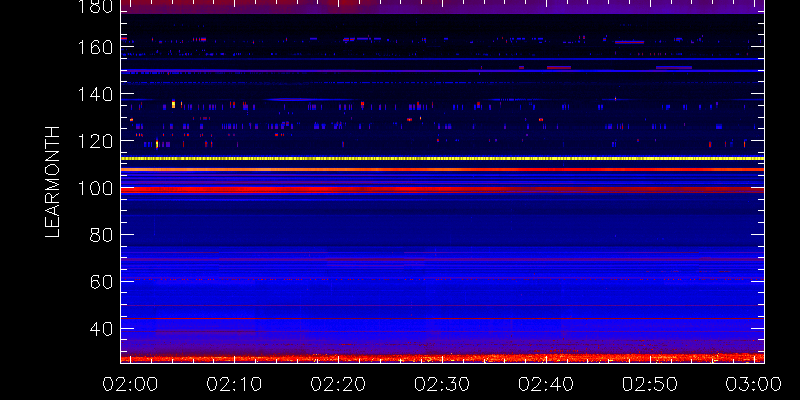
Task: Click the 02:50 time axis label
Action: pos(650,384)
